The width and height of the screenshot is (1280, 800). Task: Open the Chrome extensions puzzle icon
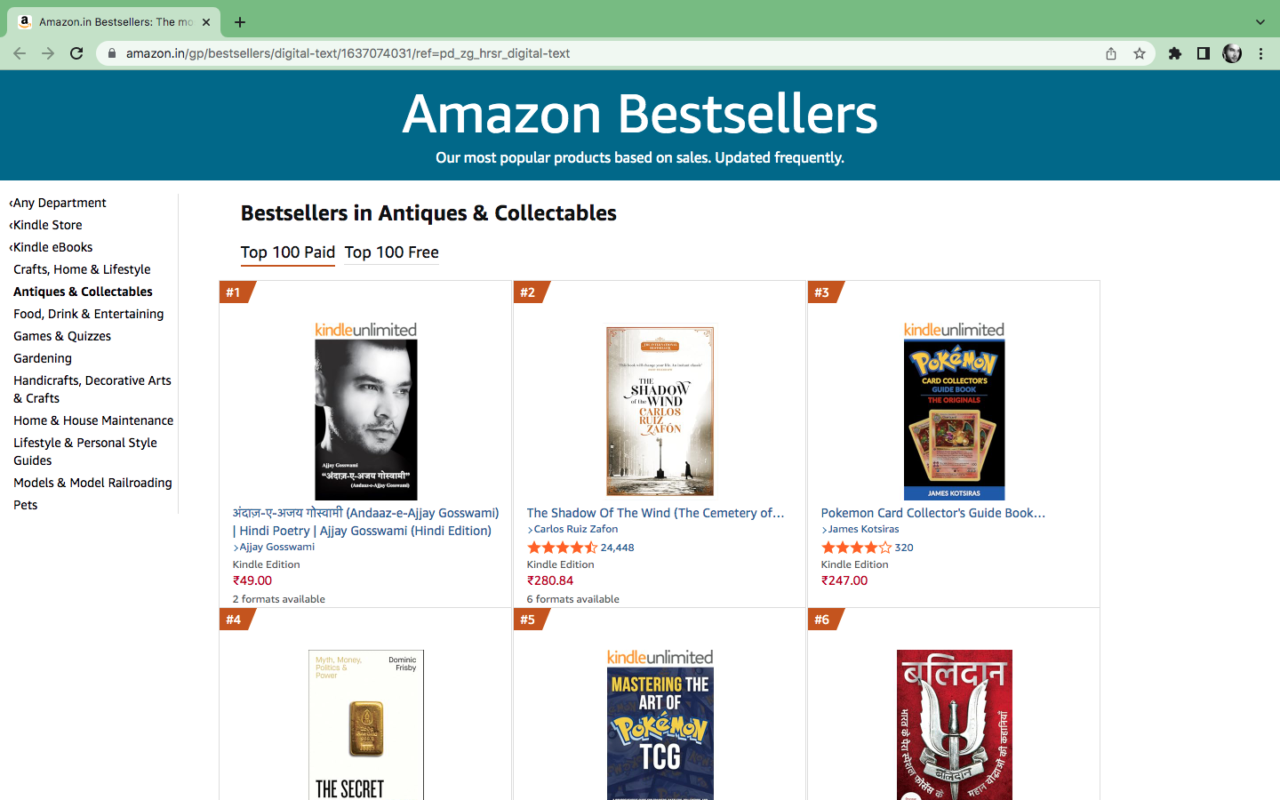(1175, 54)
